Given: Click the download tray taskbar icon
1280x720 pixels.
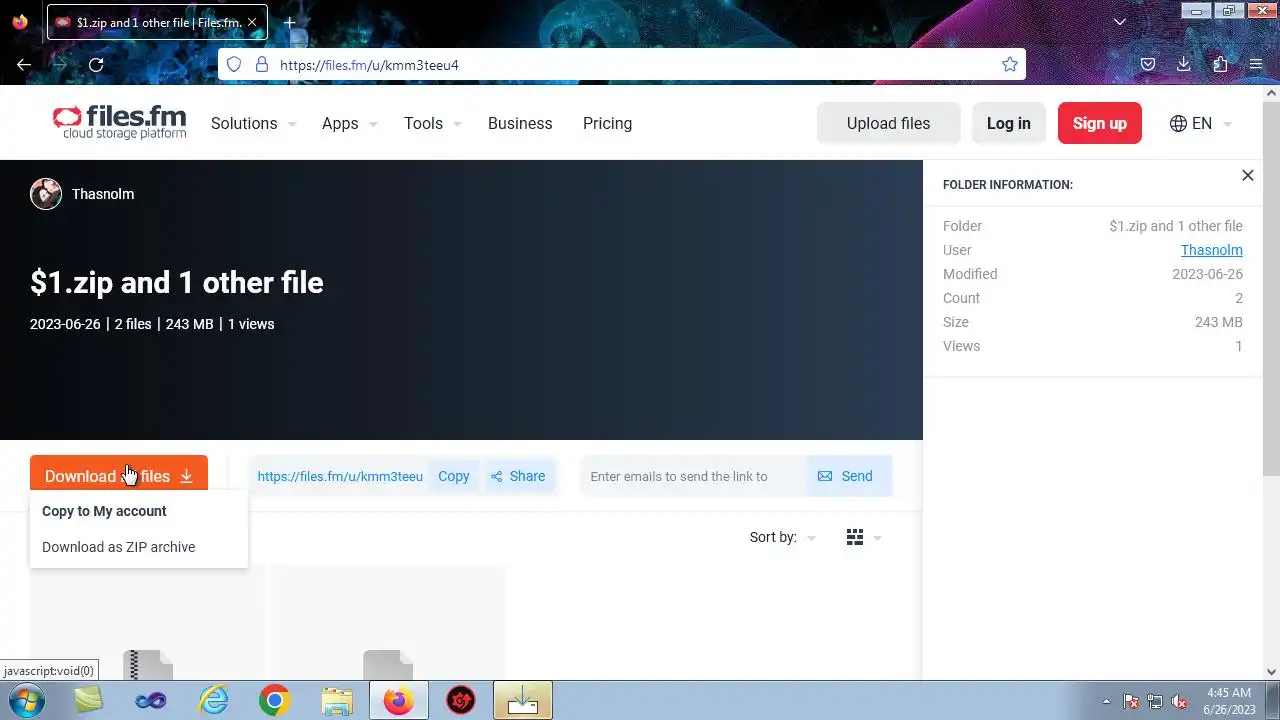Looking at the screenshot, I should (x=522, y=701).
